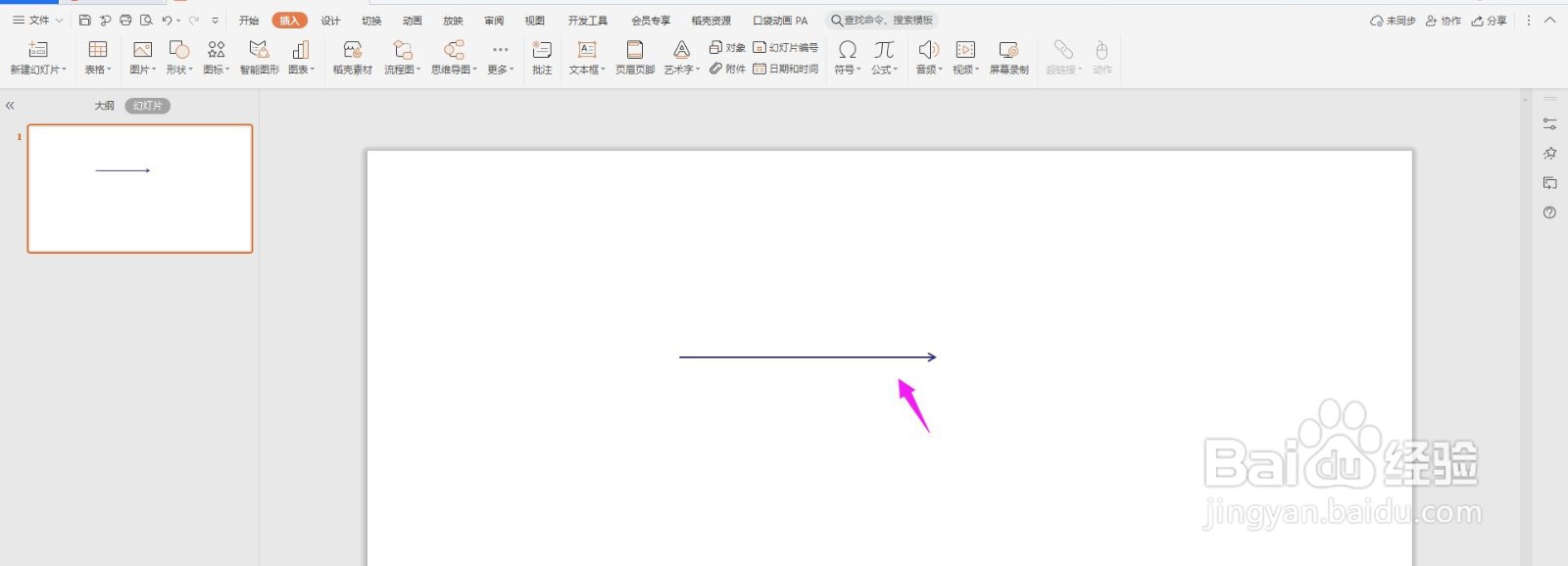
Task: Switch to the 稻壳资源 tab
Action: point(711,21)
